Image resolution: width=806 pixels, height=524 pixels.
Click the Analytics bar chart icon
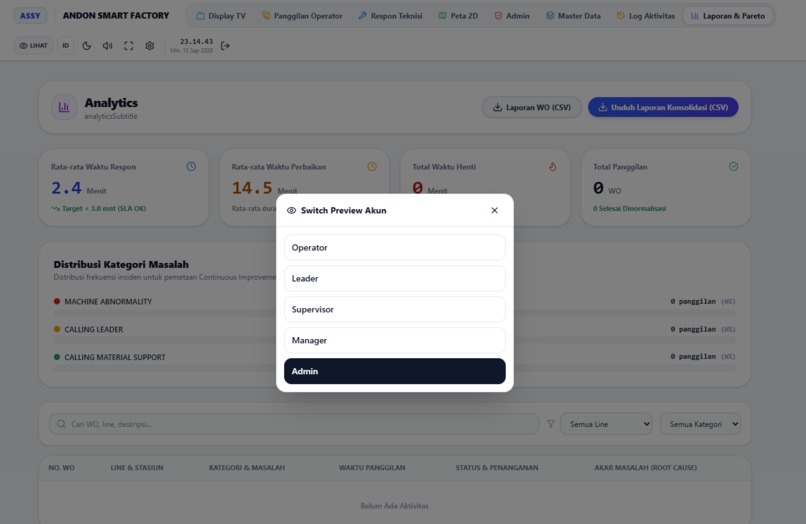(x=64, y=107)
